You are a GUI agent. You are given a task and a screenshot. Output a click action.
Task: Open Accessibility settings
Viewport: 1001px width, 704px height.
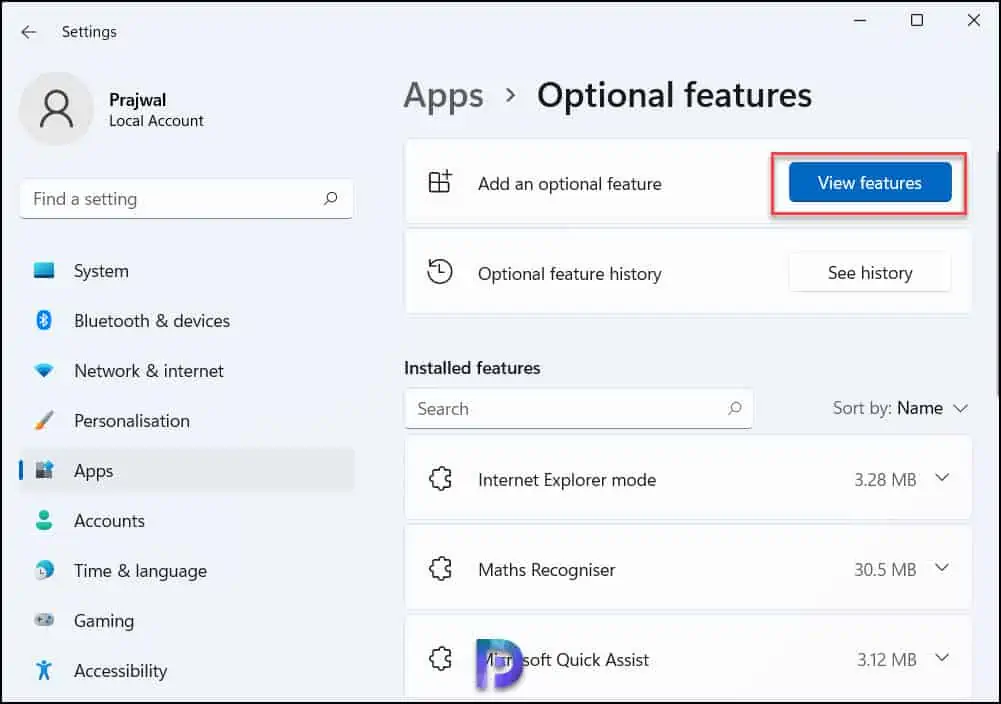[186, 670]
